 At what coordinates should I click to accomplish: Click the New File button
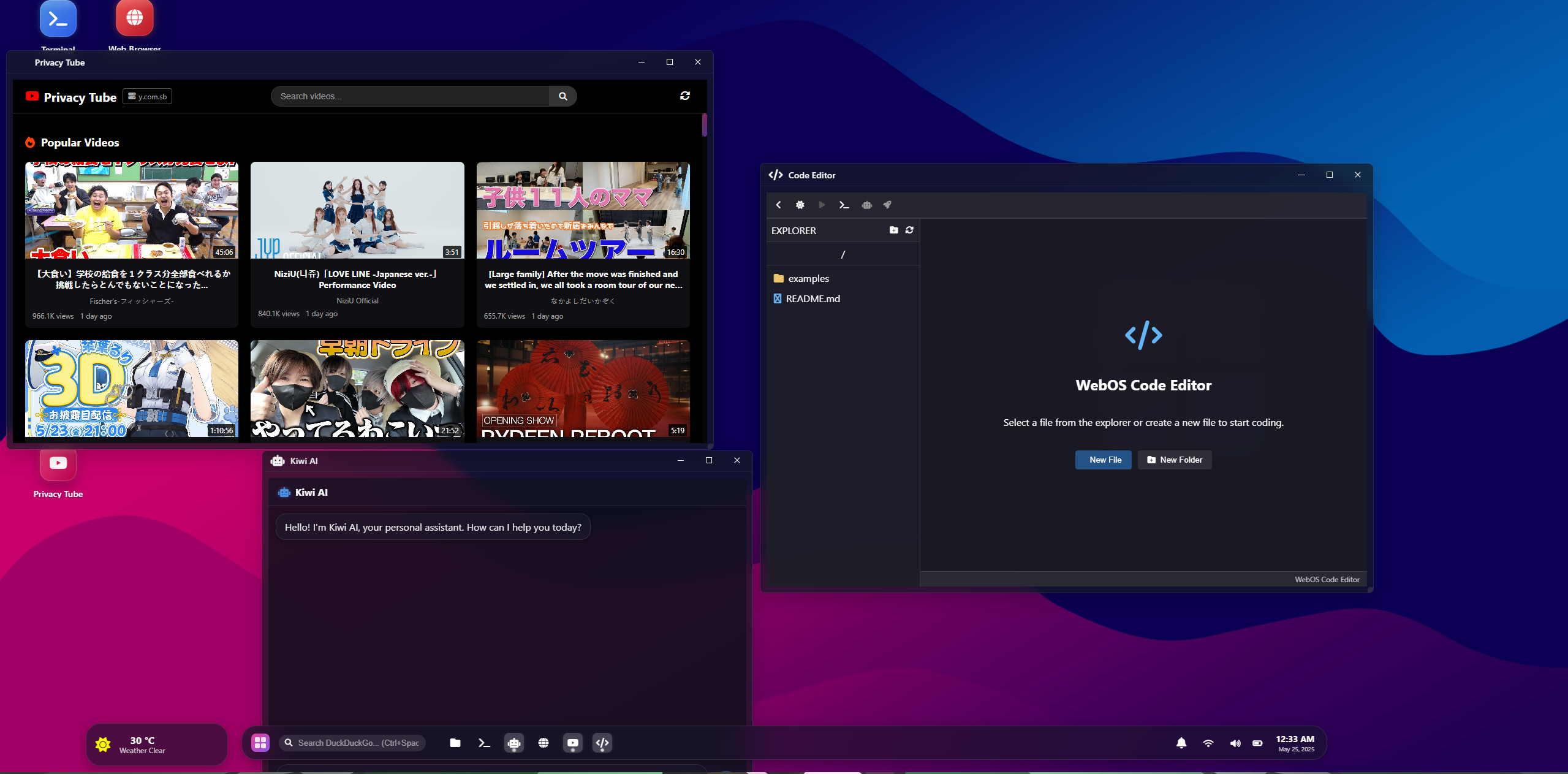click(x=1103, y=460)
